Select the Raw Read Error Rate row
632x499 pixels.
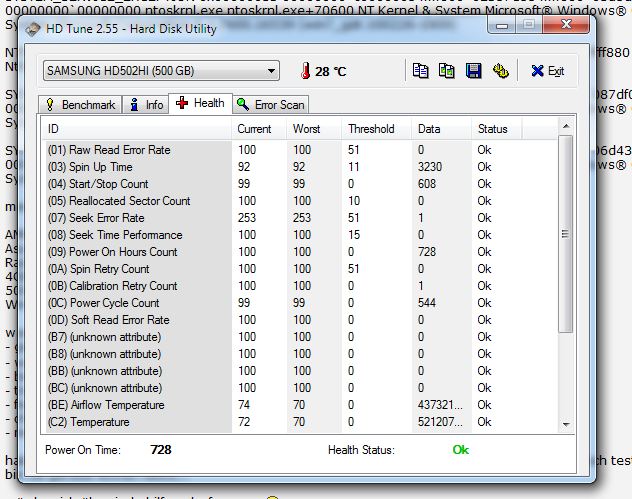pyautogui.click(x=300, y=150)
